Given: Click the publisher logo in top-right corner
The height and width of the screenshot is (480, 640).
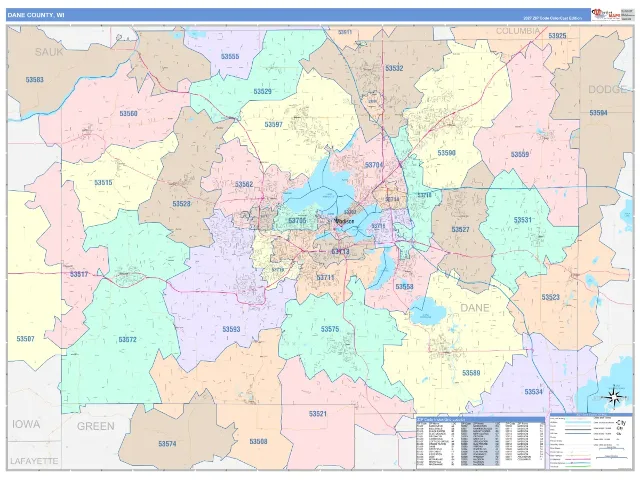Looking at the screenshot, I should click(x=605, y=15).
